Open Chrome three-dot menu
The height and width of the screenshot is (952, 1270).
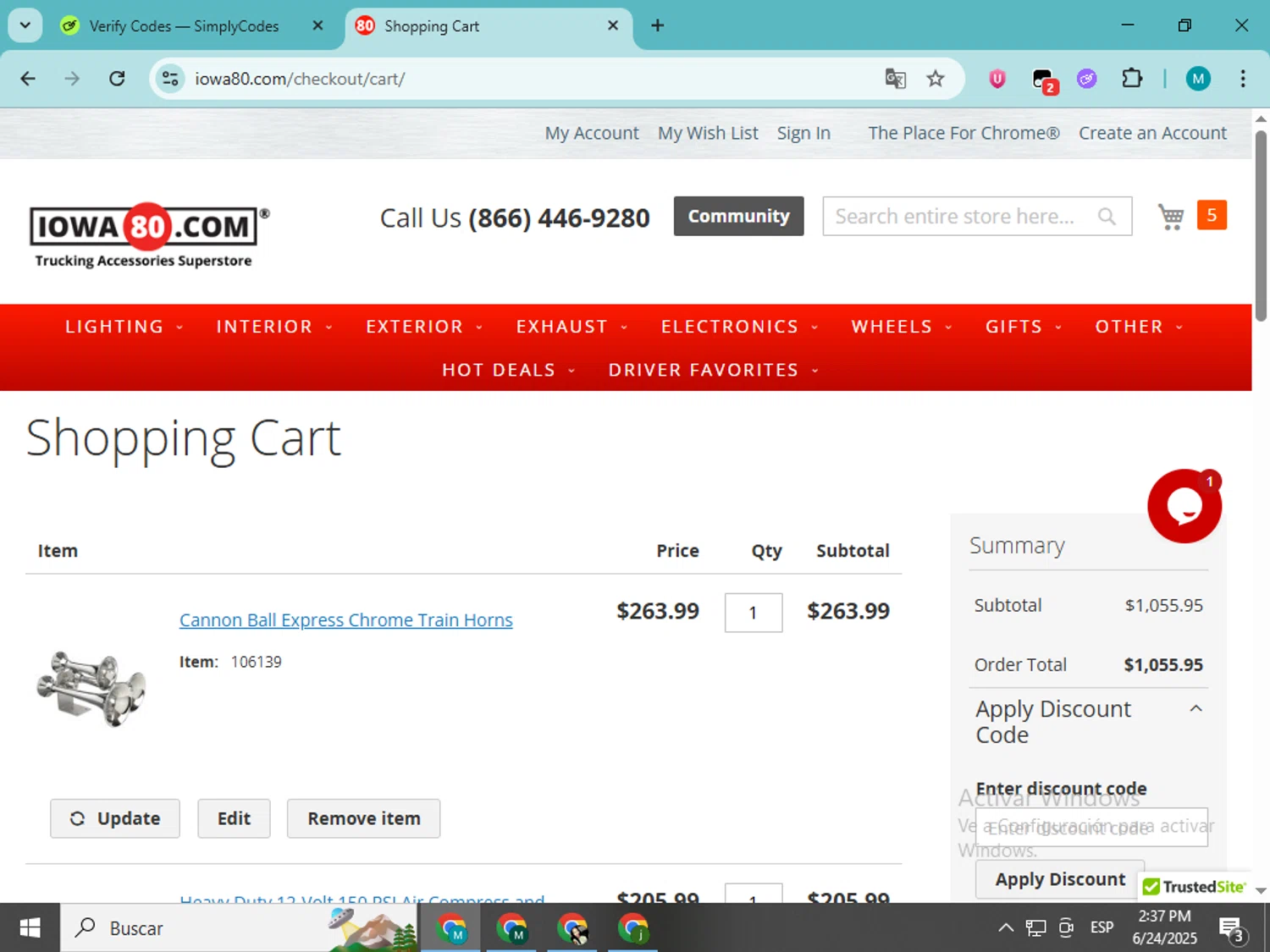[x=1242, y=79]
